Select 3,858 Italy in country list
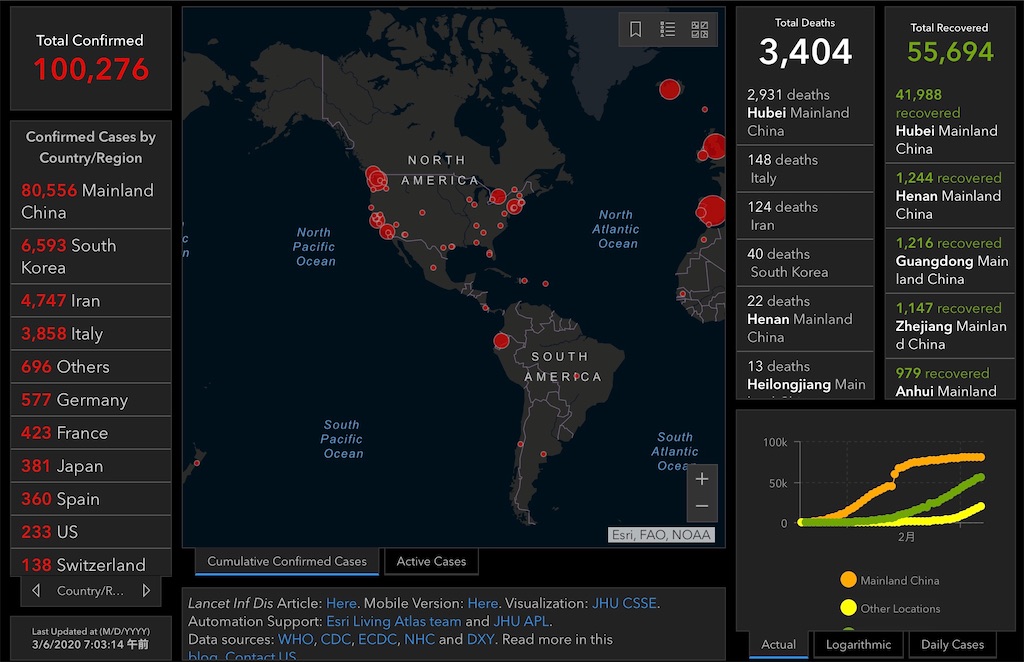 click(91, 334)
